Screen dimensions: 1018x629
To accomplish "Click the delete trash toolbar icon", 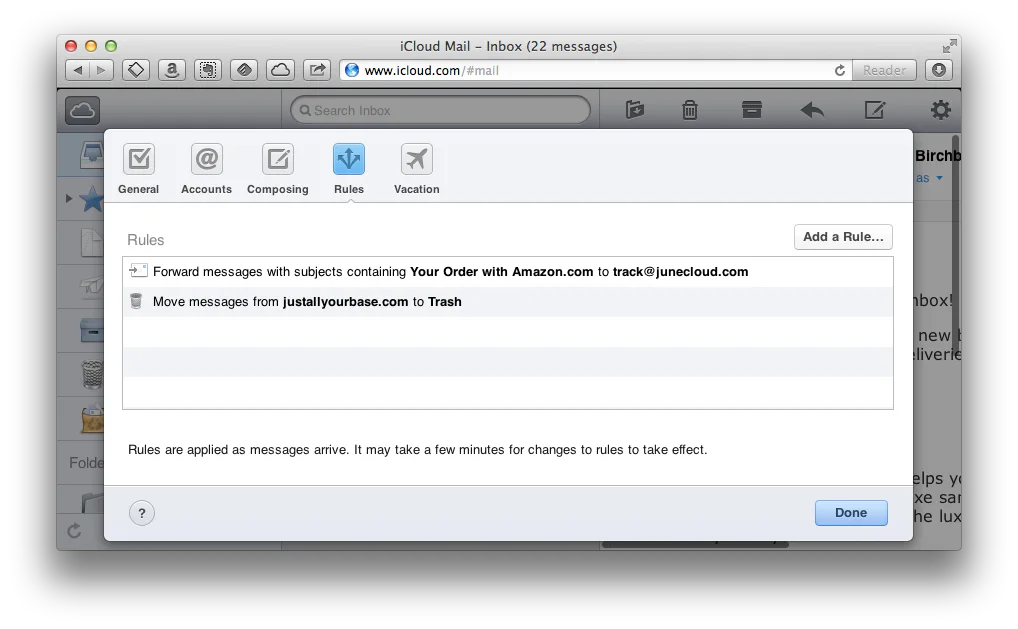I will [x=689, y=110].
